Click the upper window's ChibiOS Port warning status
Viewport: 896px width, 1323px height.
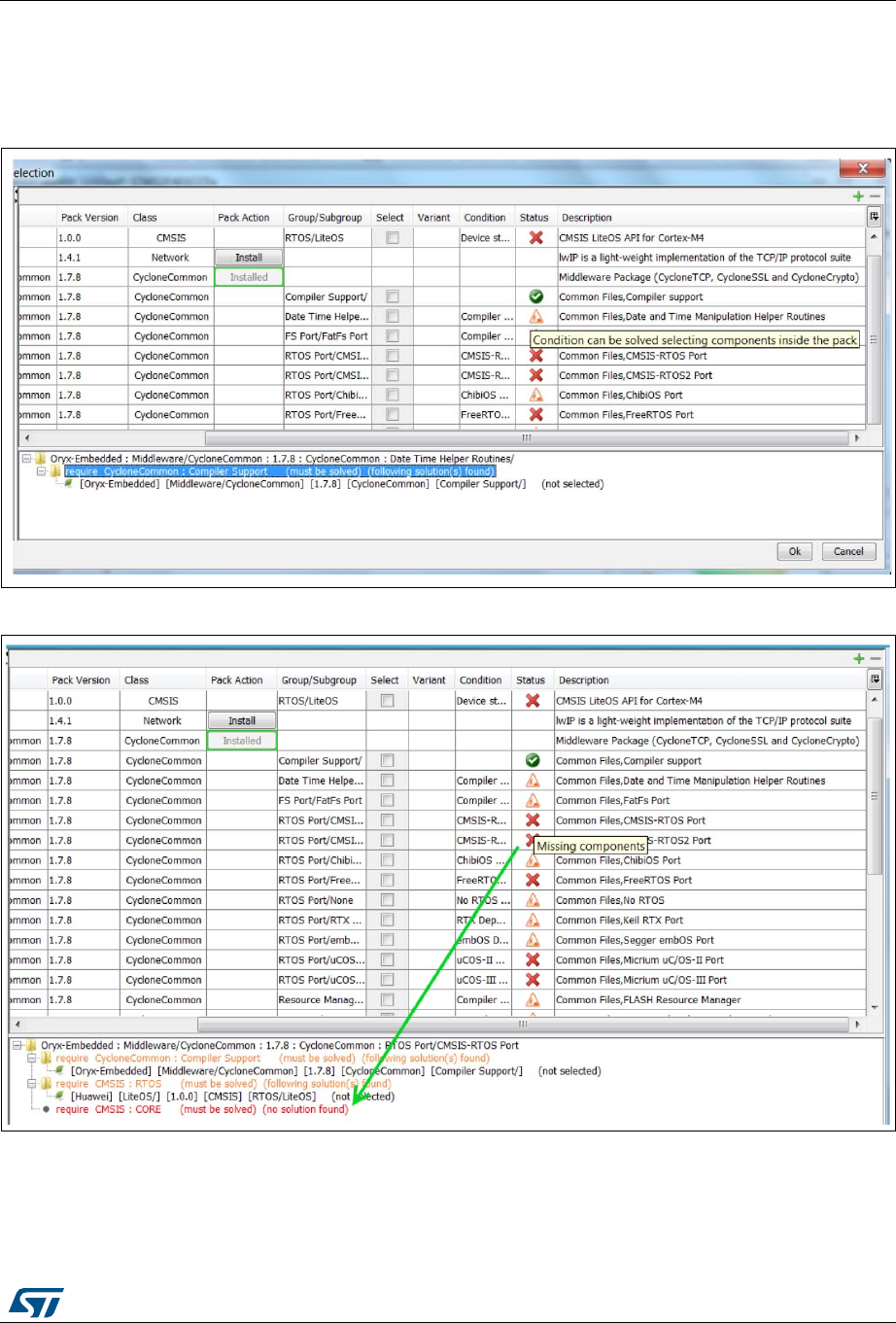(x=535, y=395)
